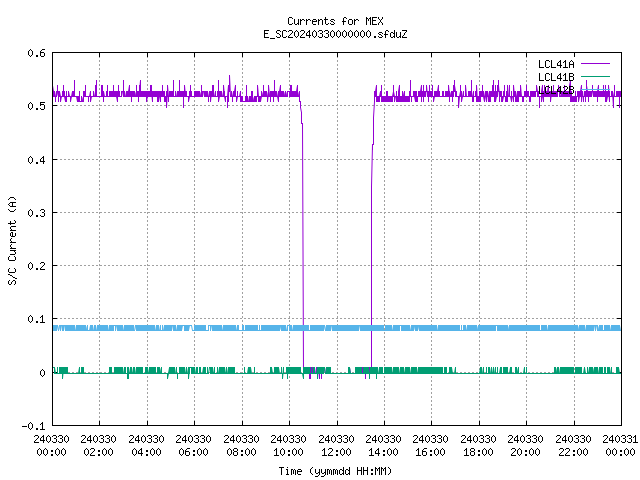Click the Y-axis label 'S/C Current (A)'
Screen dimensions: 640x480
[x=12, y=240]
